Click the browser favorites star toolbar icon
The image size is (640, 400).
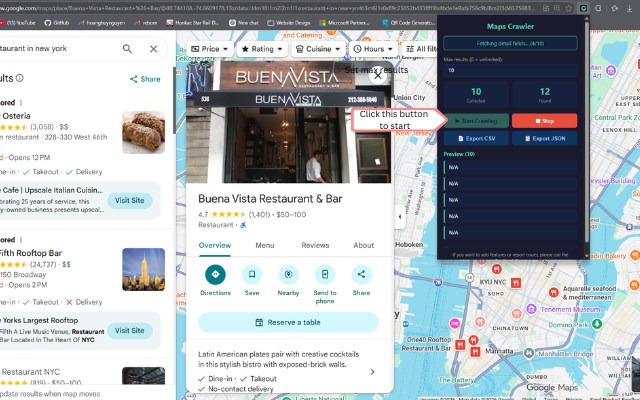coord(614,8)
